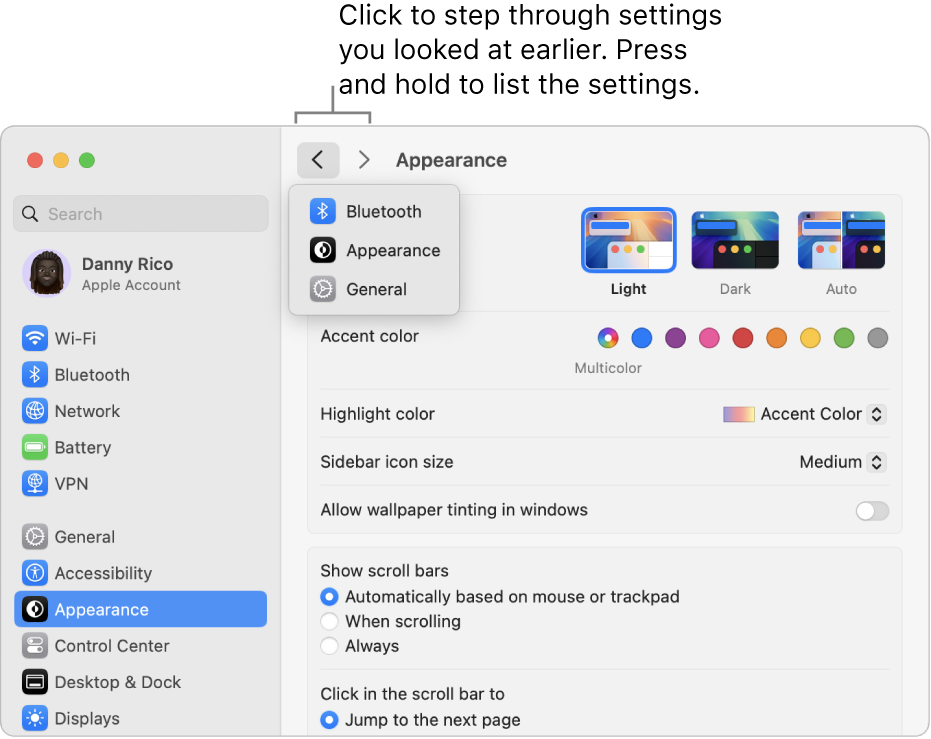Choose the Auto appearance thumbnail
Viewport: 931px width, 739px height.
coord(841,240)
